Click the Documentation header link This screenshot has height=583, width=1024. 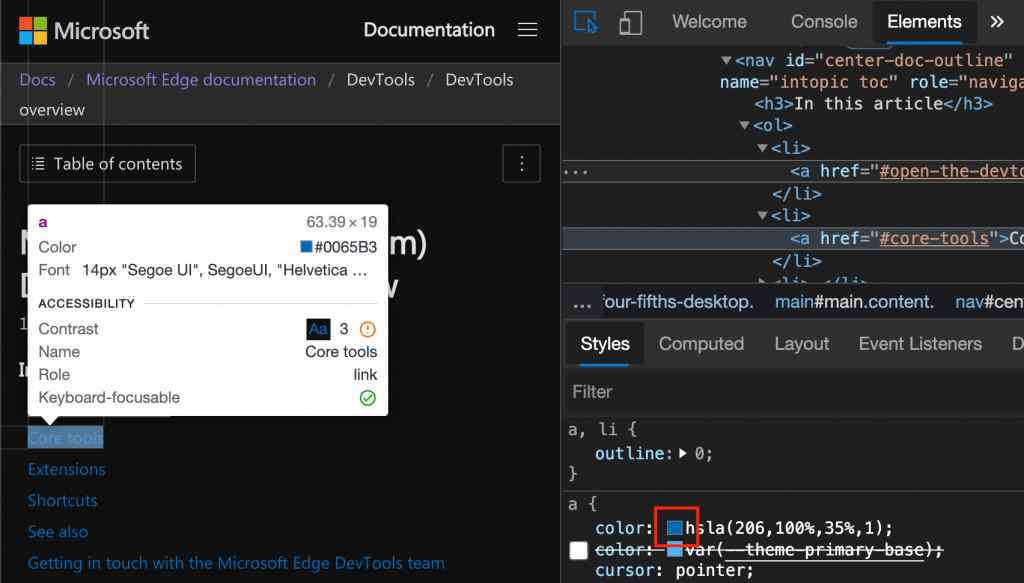[x=429, y=30]
